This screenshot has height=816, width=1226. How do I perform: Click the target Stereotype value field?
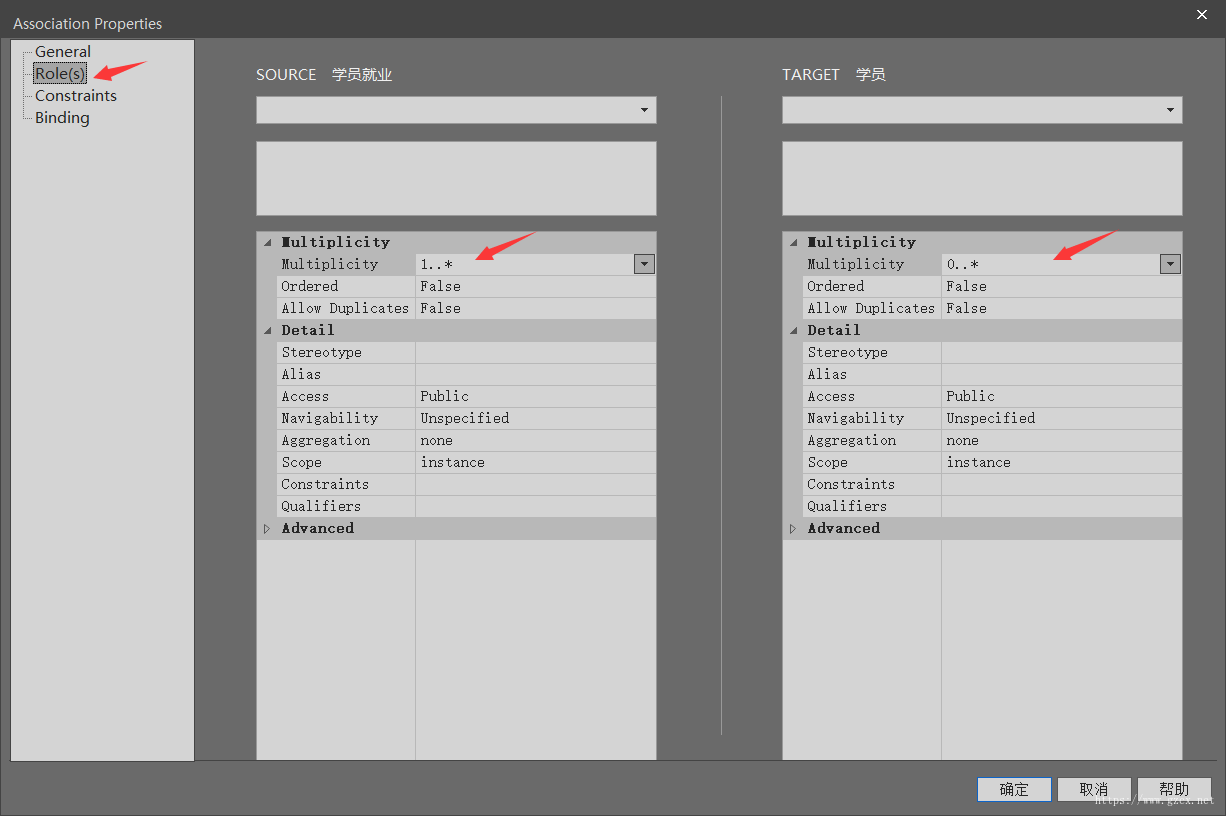click(x=1060, y=352)
